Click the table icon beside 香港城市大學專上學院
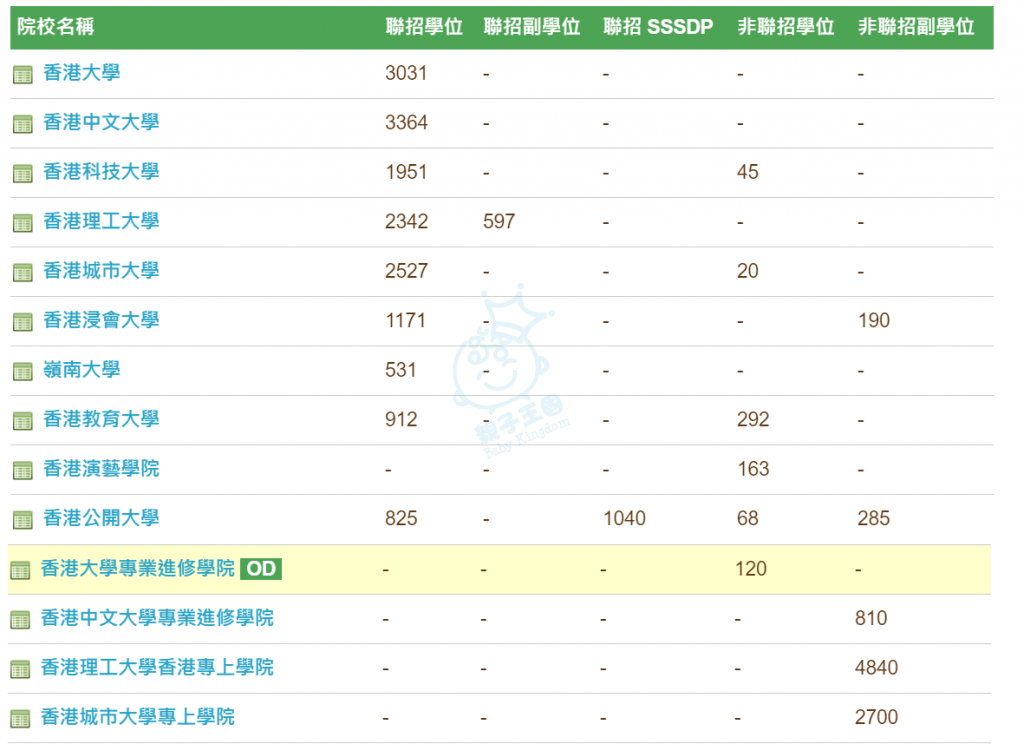The width and height of the screenshot is (1024, 744). (20, 718)
